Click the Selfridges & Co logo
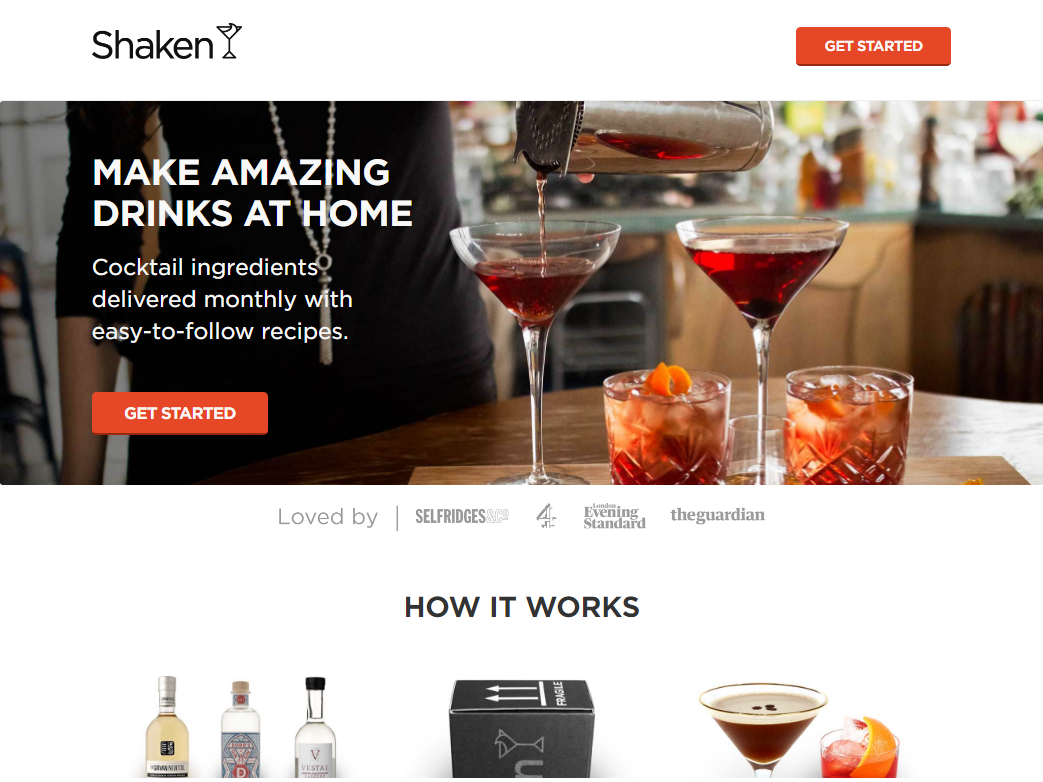This screenshot has height=782, width=1043. click(x=462, y=516)
